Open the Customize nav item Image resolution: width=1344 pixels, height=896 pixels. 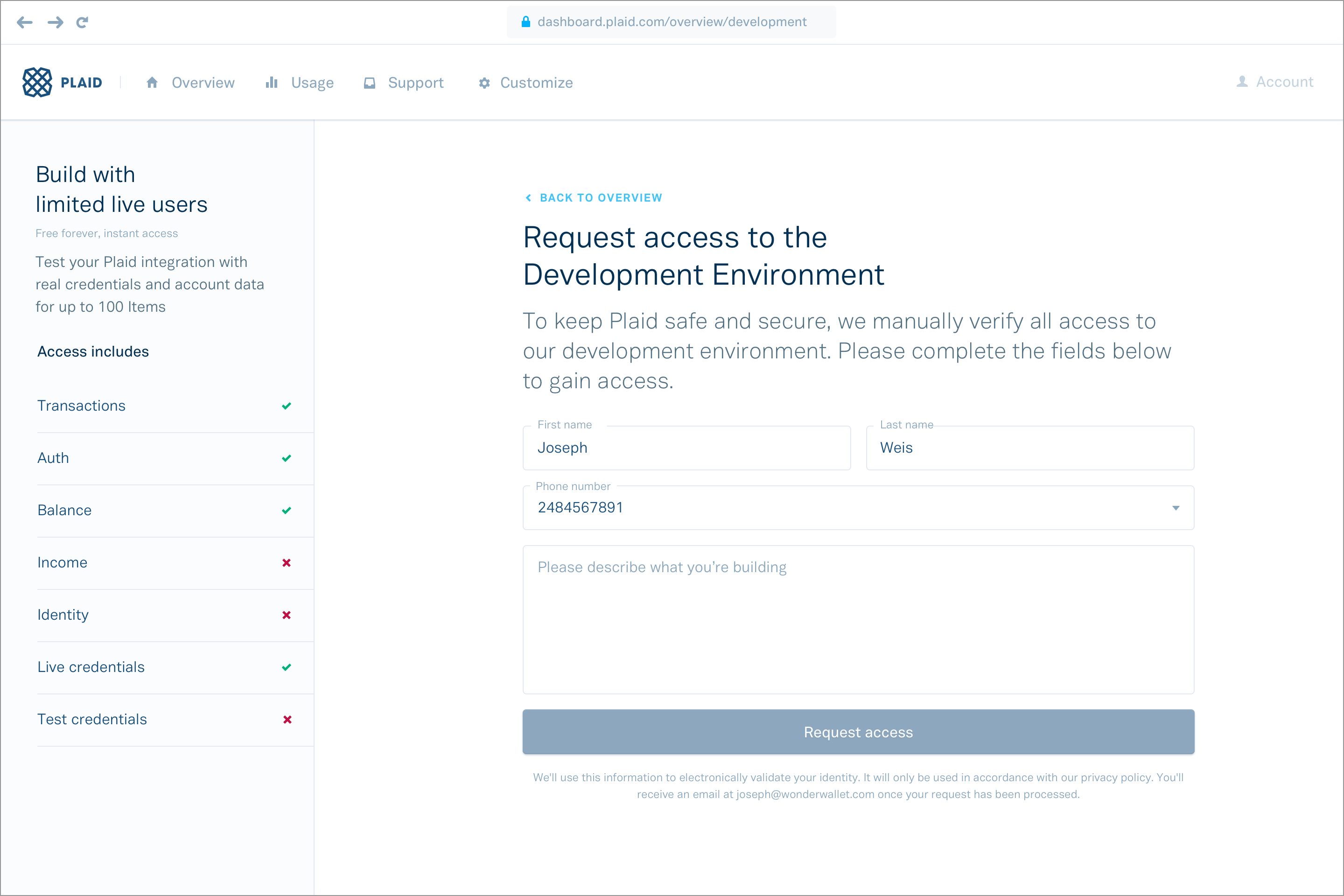coord(537,83)
